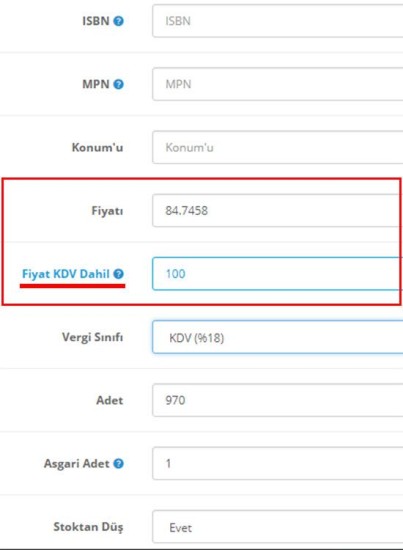Click the Stoktan Düş label
The width and height of the screenshot is (403, 550).
[x=88, y=527]
